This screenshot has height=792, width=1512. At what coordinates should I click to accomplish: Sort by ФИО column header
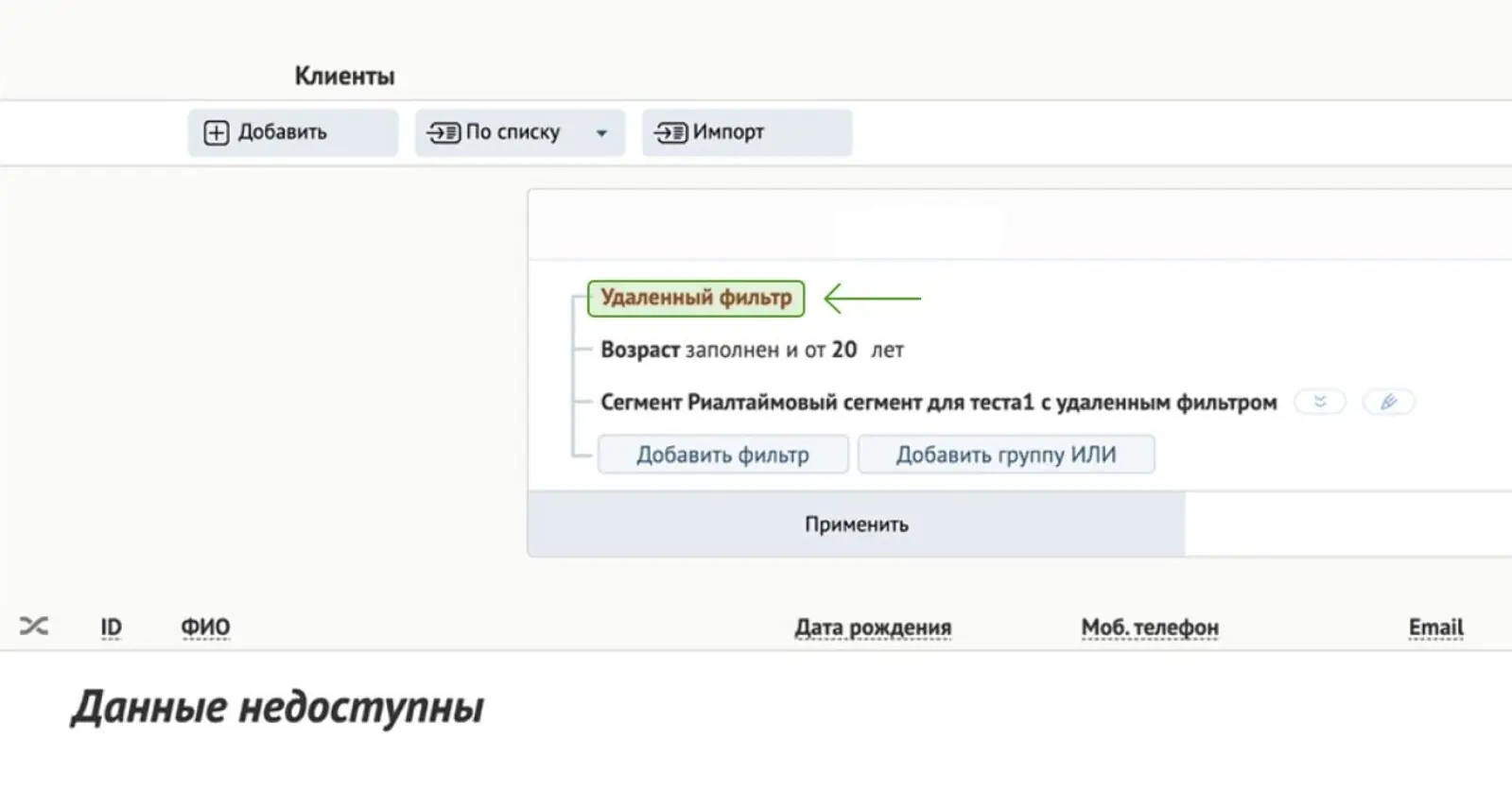coord(205,628)
